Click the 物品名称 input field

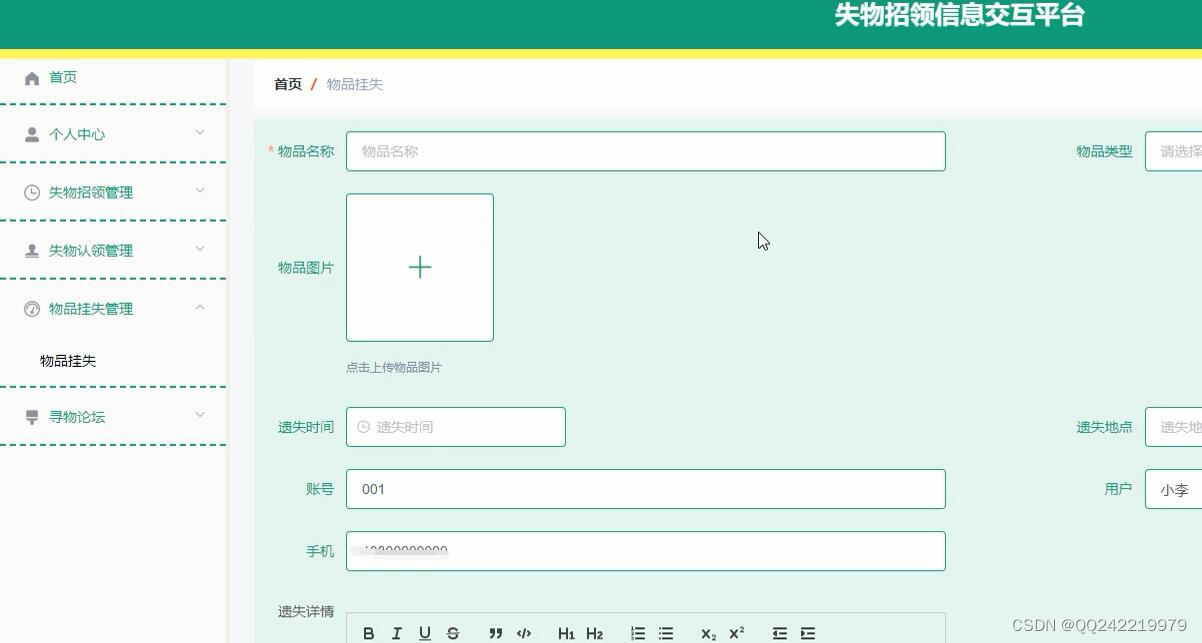[x=646, y=151]
